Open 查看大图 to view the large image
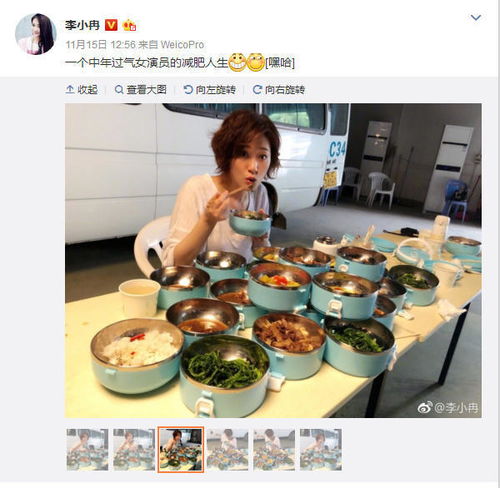The height and width of the screenshot is (488, 500). [x=140, y=89]
